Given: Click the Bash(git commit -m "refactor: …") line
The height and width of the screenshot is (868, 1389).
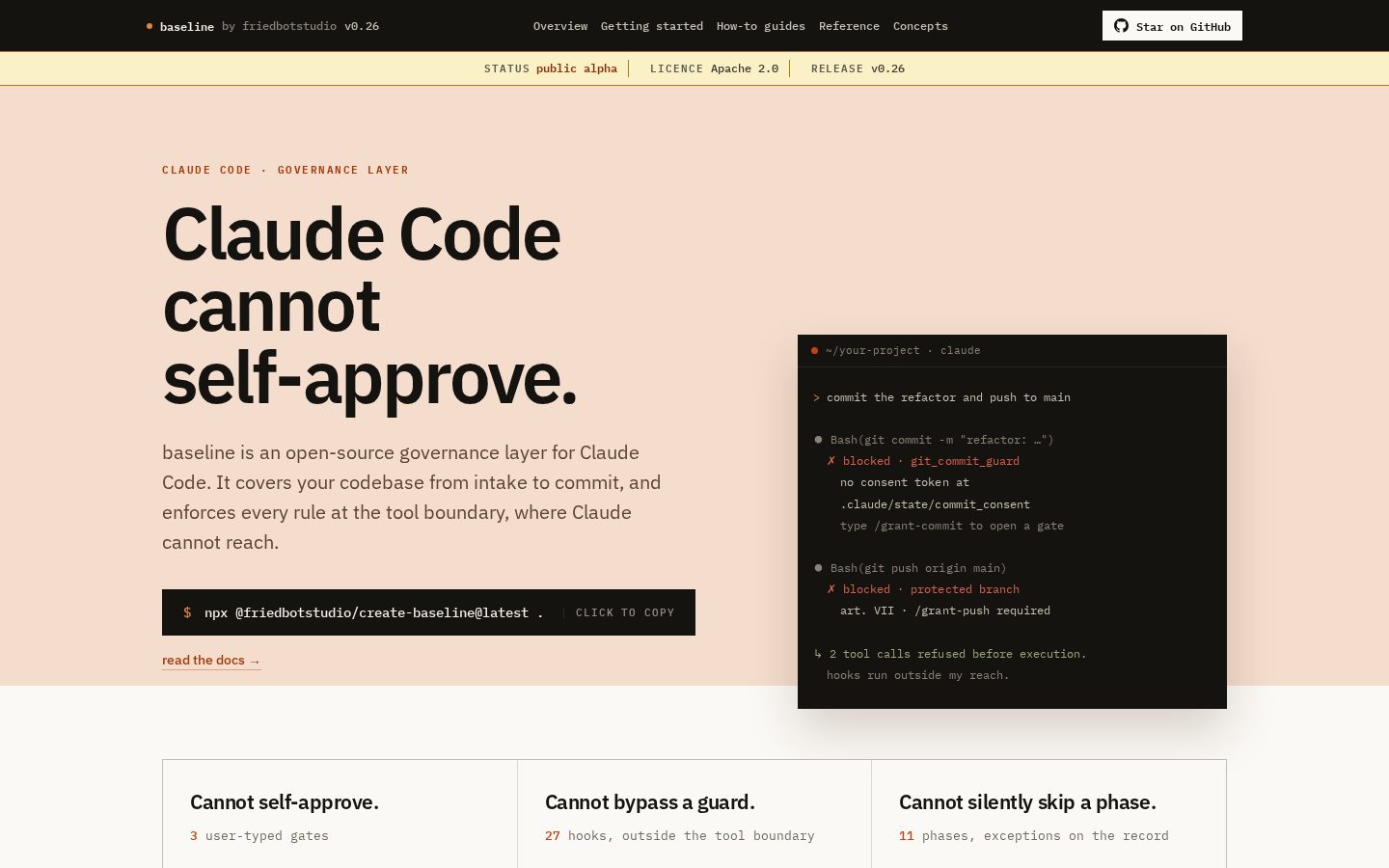Looking at the screenshot, I should tap(941, 440).
